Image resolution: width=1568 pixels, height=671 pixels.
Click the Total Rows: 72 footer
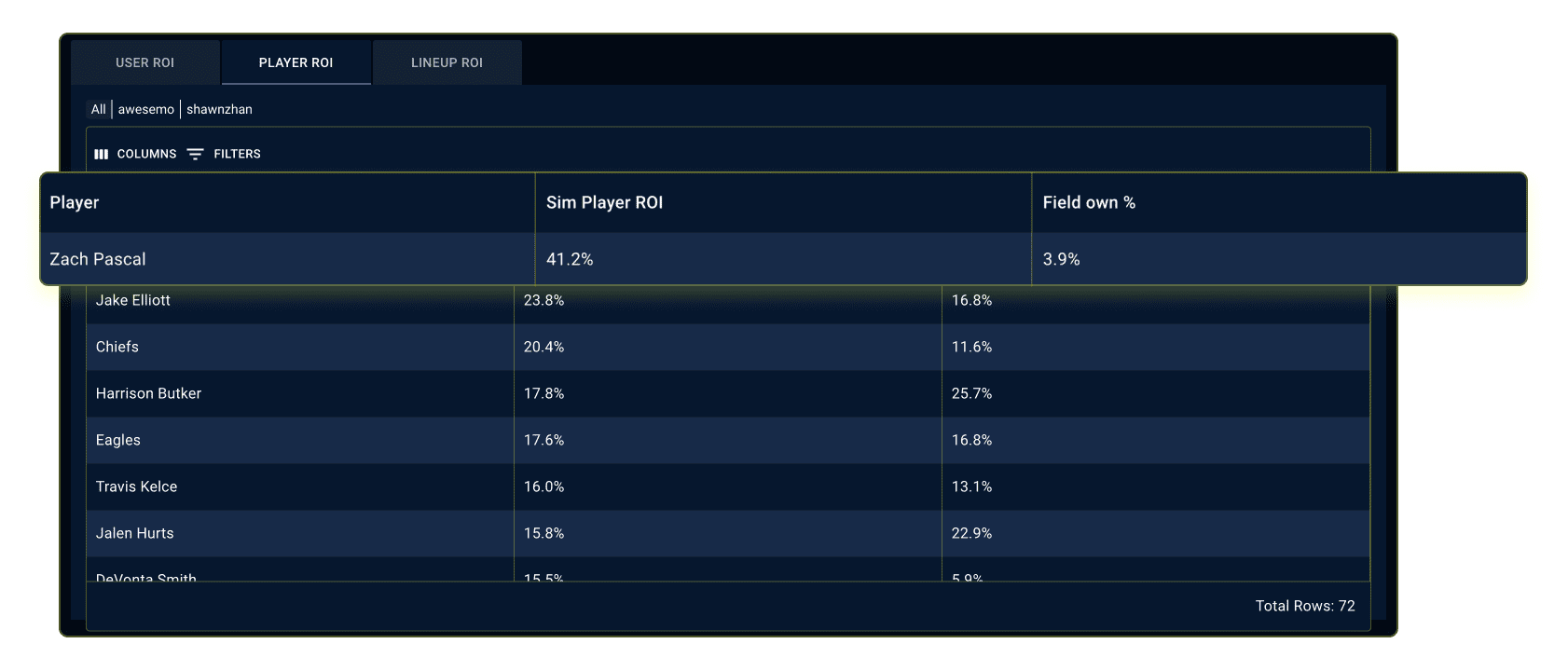[1305, 606]
